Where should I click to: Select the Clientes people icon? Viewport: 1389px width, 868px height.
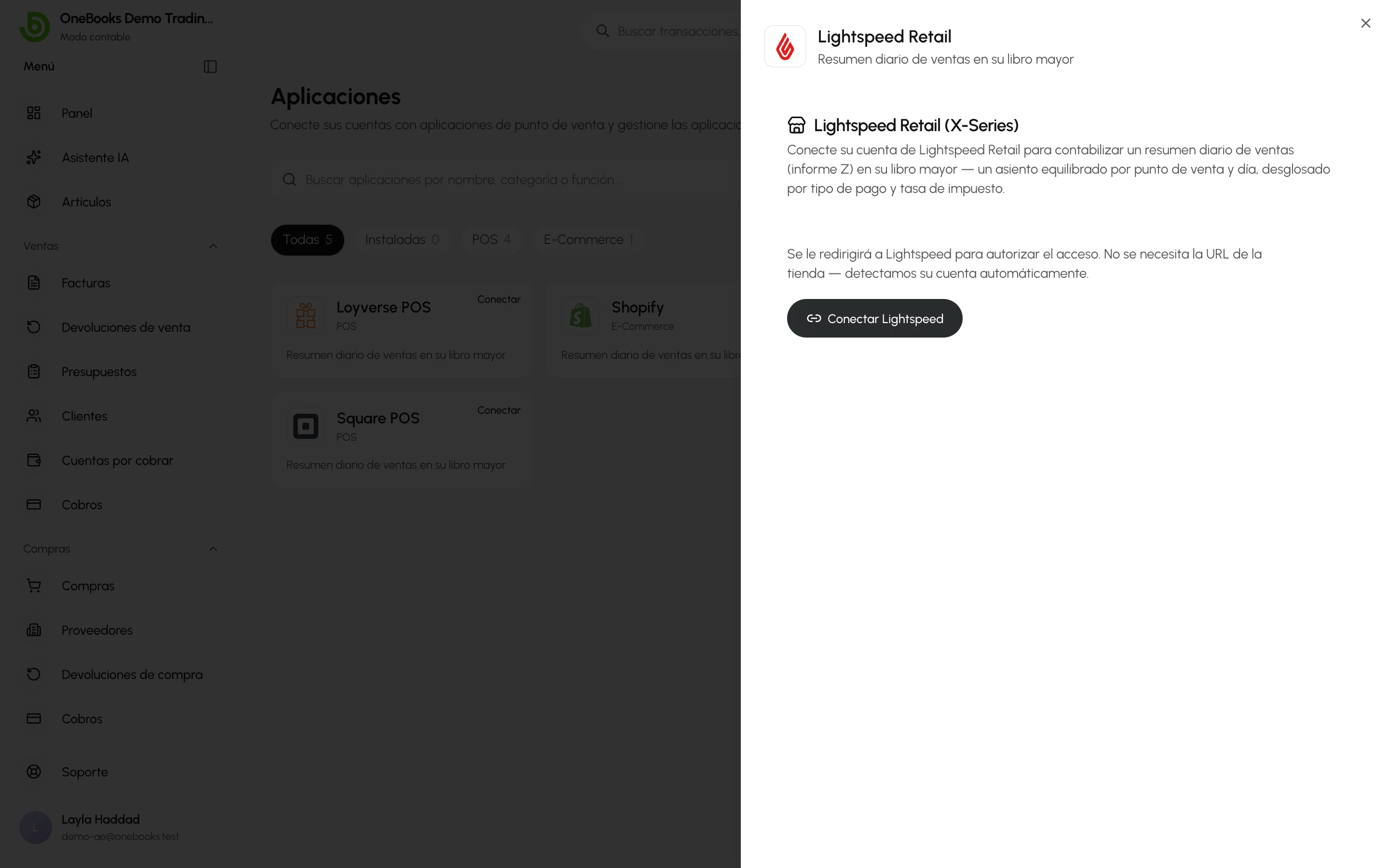pos(34,416)
